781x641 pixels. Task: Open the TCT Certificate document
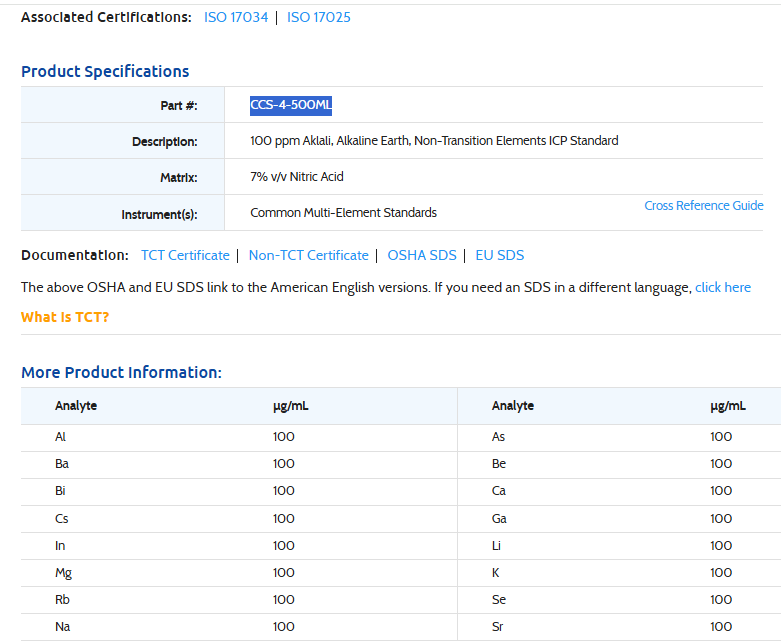point(185,255)
